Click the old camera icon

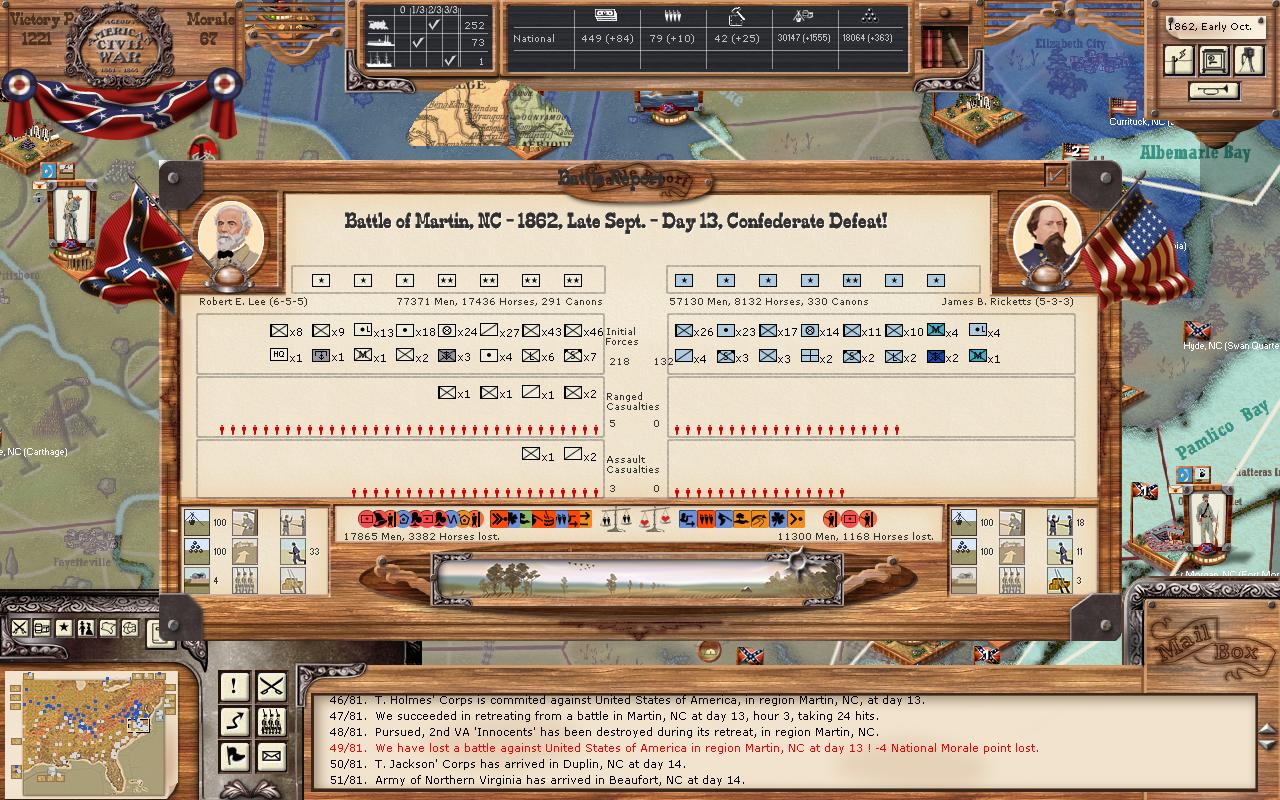(x=1248, y=60)
